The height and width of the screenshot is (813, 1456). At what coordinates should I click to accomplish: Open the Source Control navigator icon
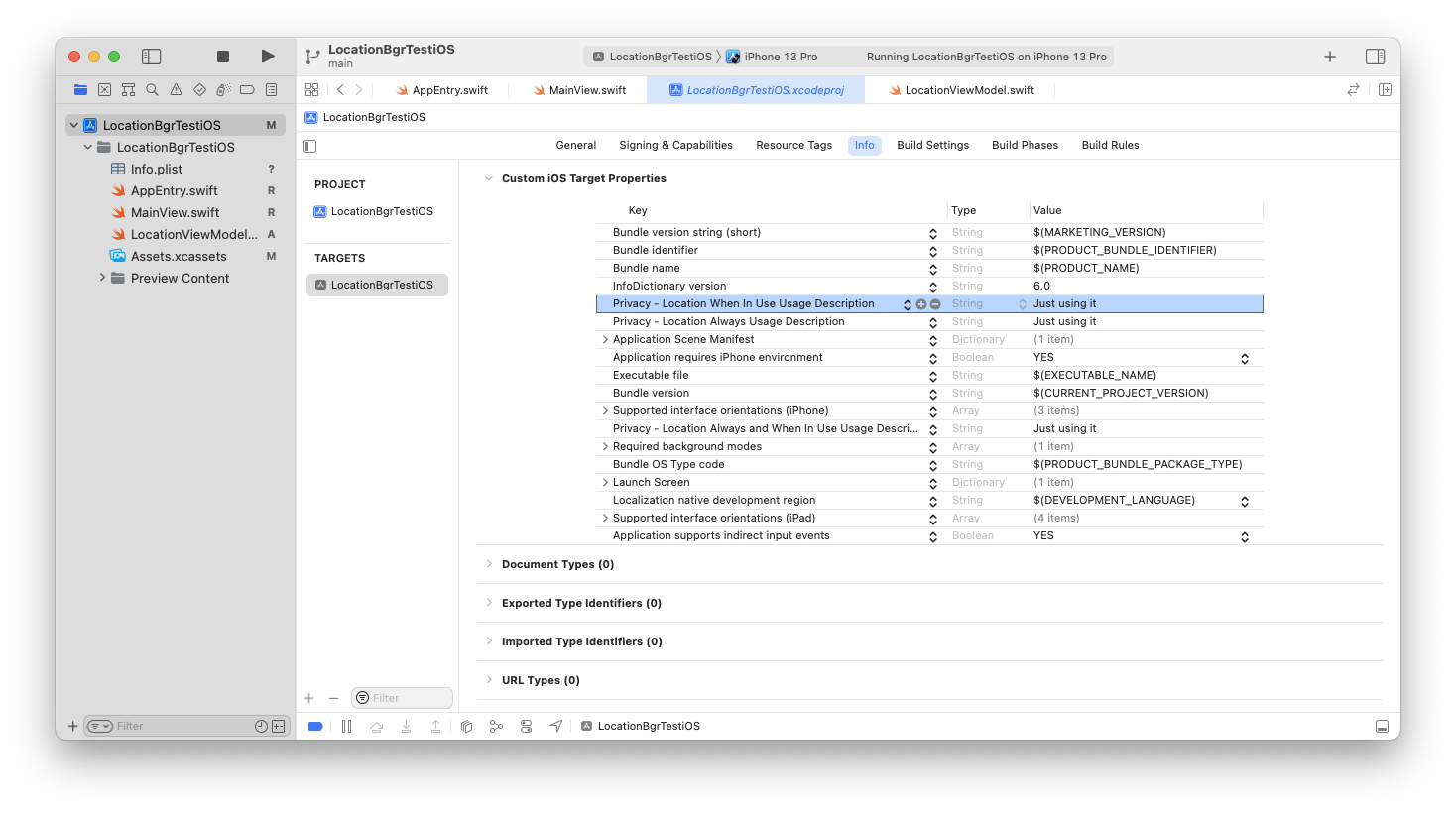pos(104,89)
